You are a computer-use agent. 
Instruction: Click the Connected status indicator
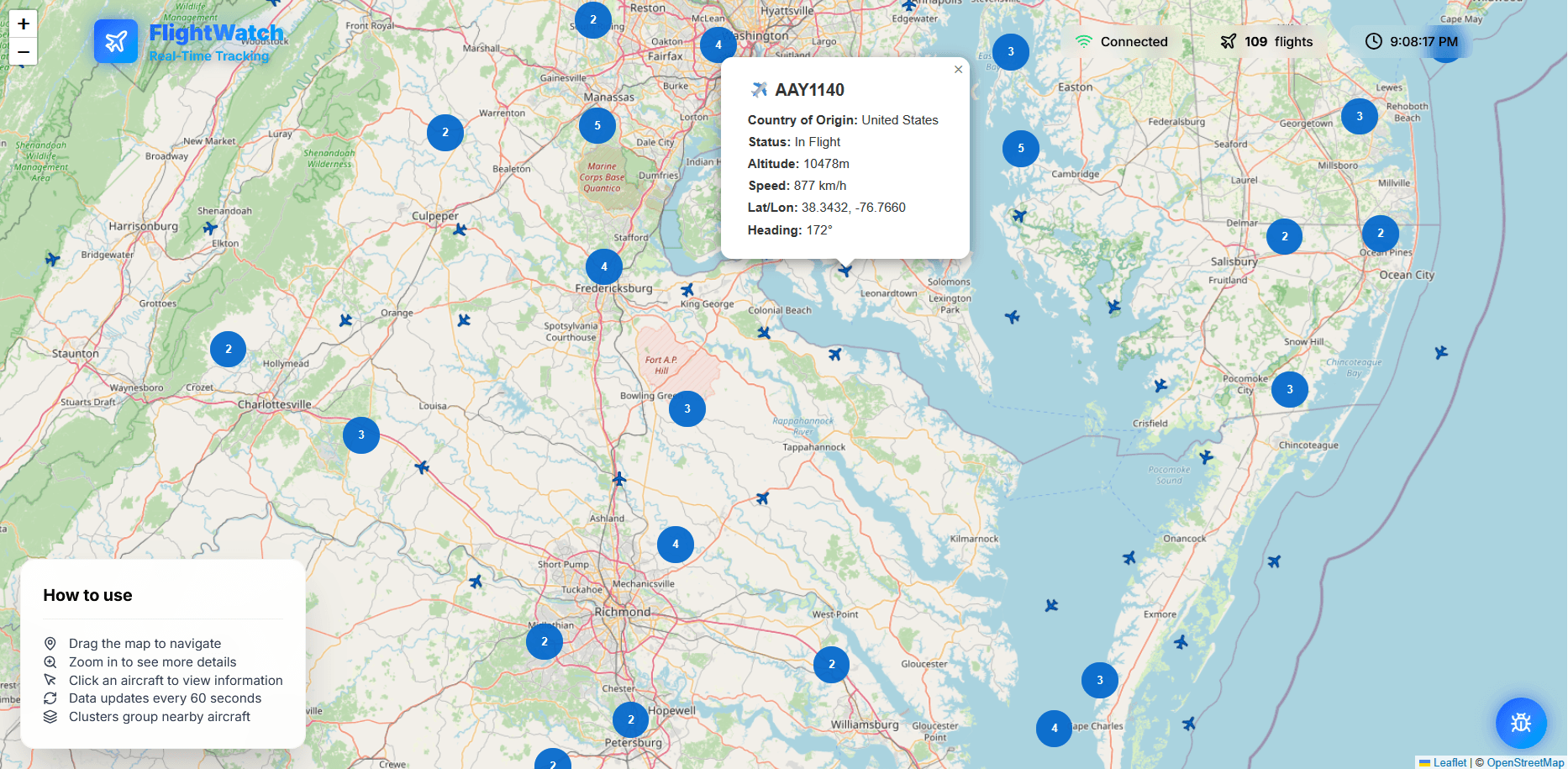(x=1122, y=42)
